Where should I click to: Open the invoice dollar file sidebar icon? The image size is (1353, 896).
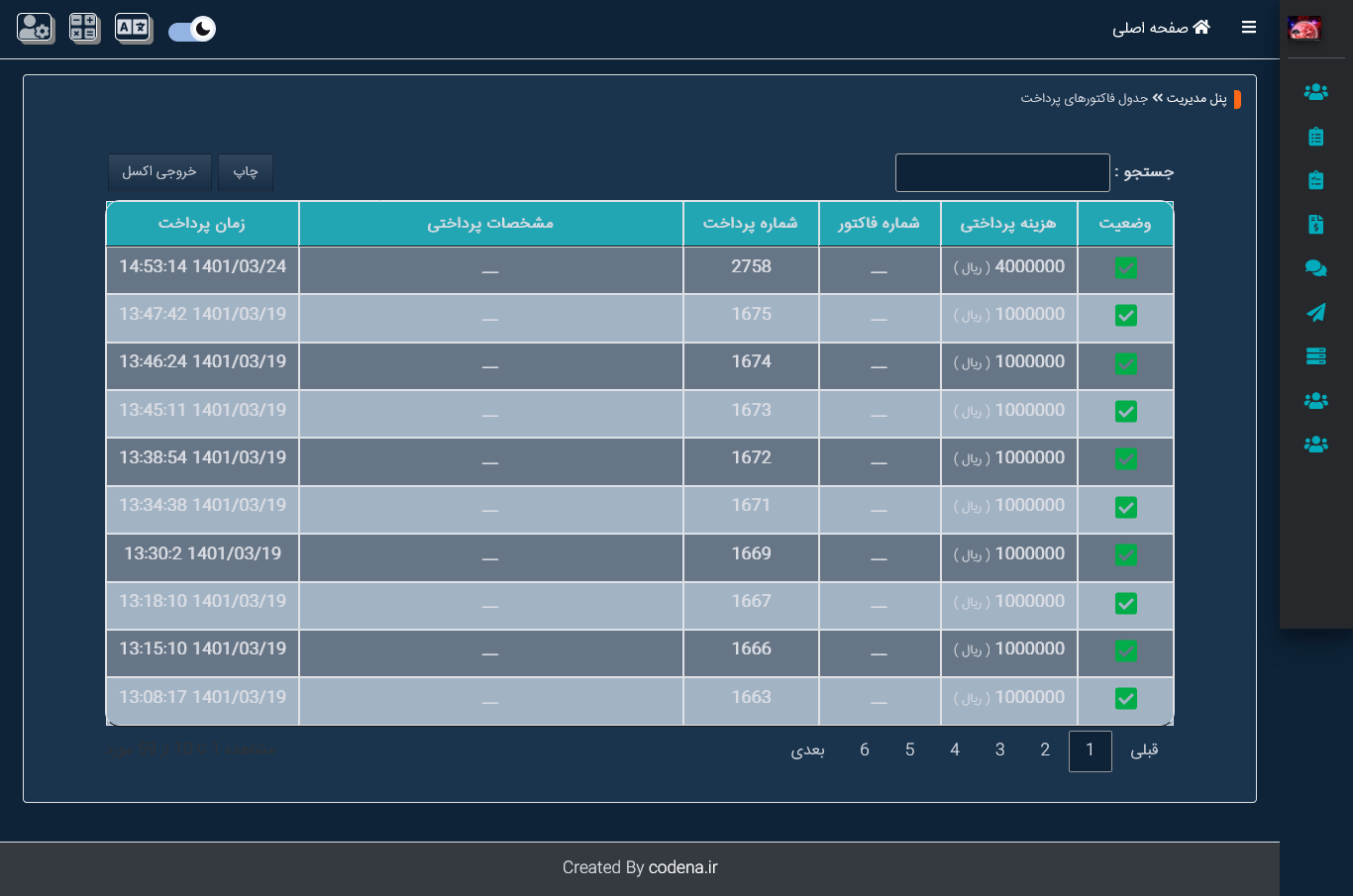pos(1315,224)
